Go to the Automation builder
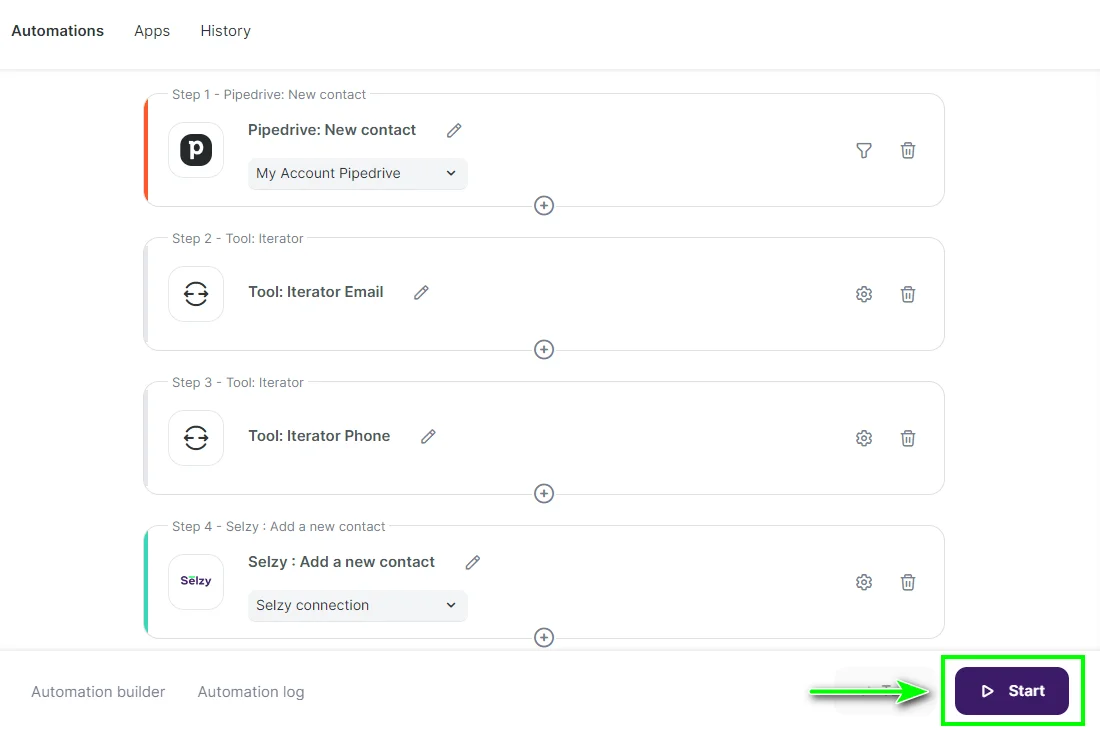This screenshot has width=1100, height=730. tap(97, 691)
